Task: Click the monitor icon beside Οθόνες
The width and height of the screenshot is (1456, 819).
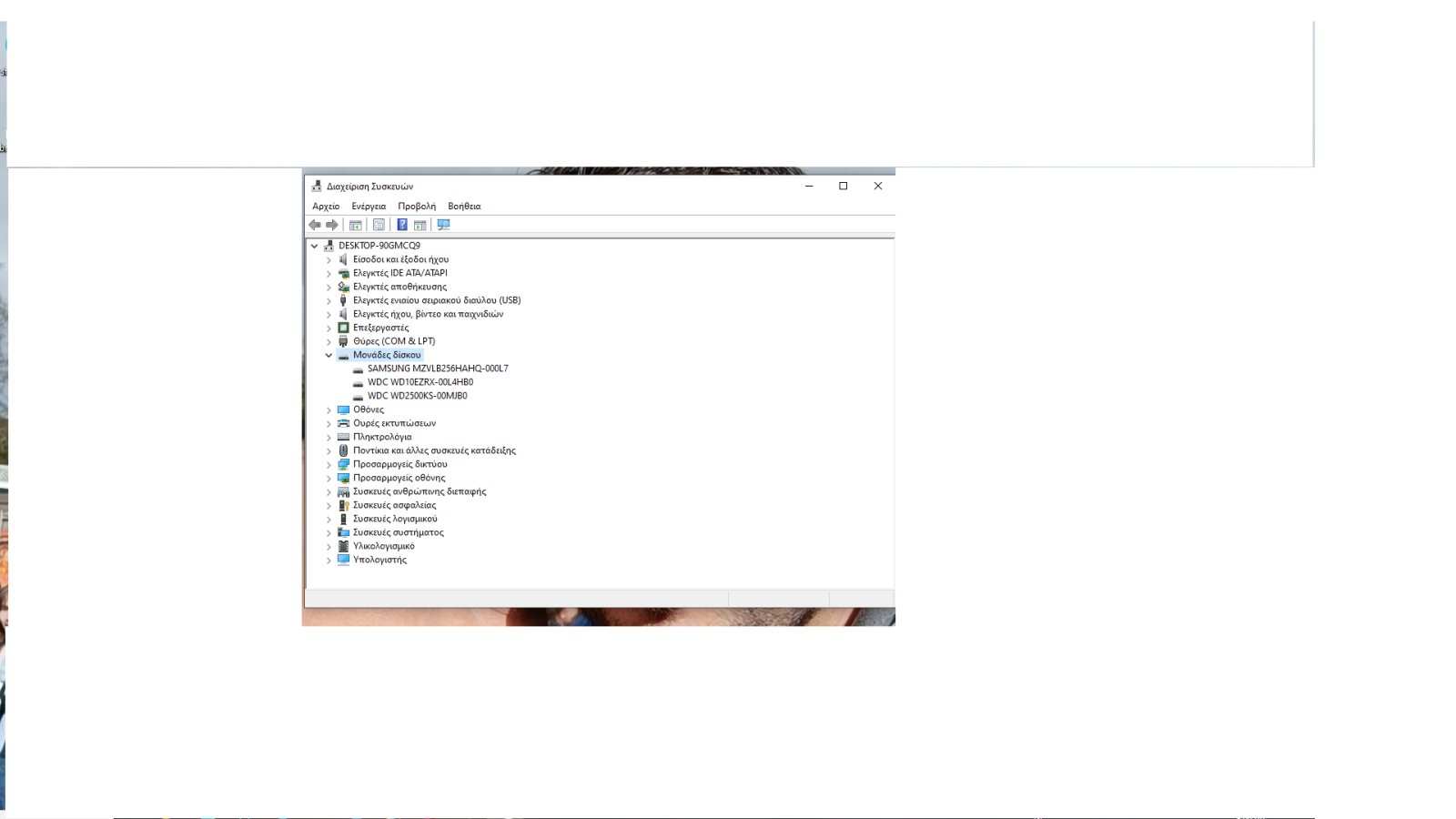Action: pos(343,409)
